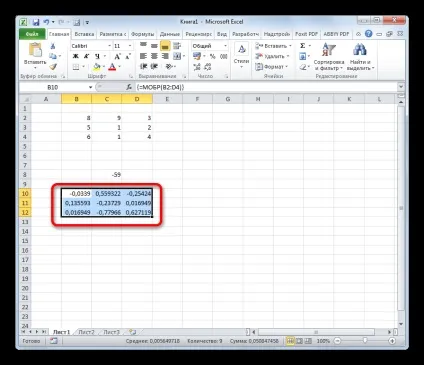The width and height of the screenshot is (424, 365).
Task: Click the zoom out minus button
Action: pos(337,341)
